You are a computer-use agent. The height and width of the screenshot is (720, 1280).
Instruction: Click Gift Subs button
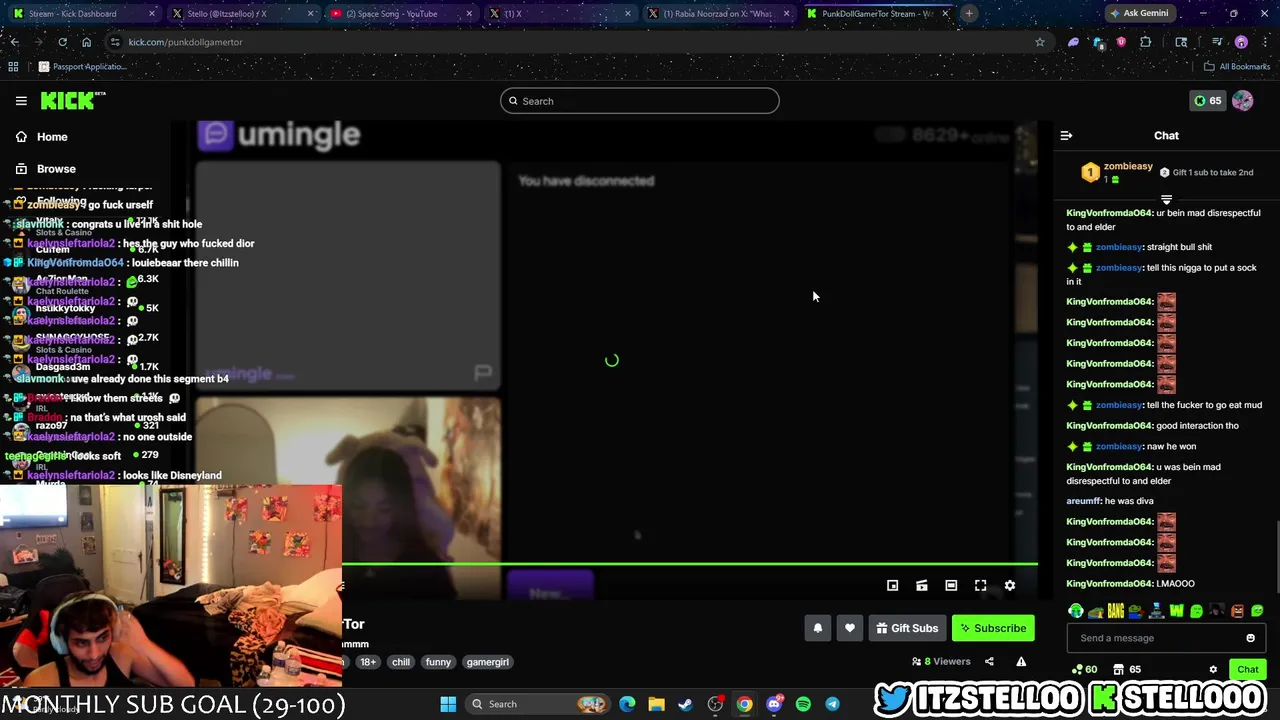907,628
